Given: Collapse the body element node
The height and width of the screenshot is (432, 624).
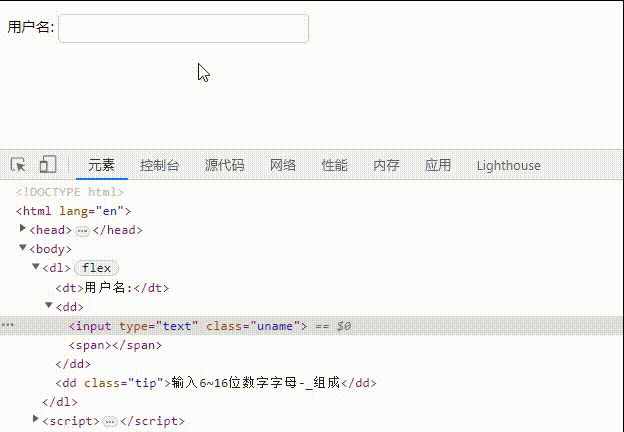Looking at the screenshot, I should coord(23,248).
